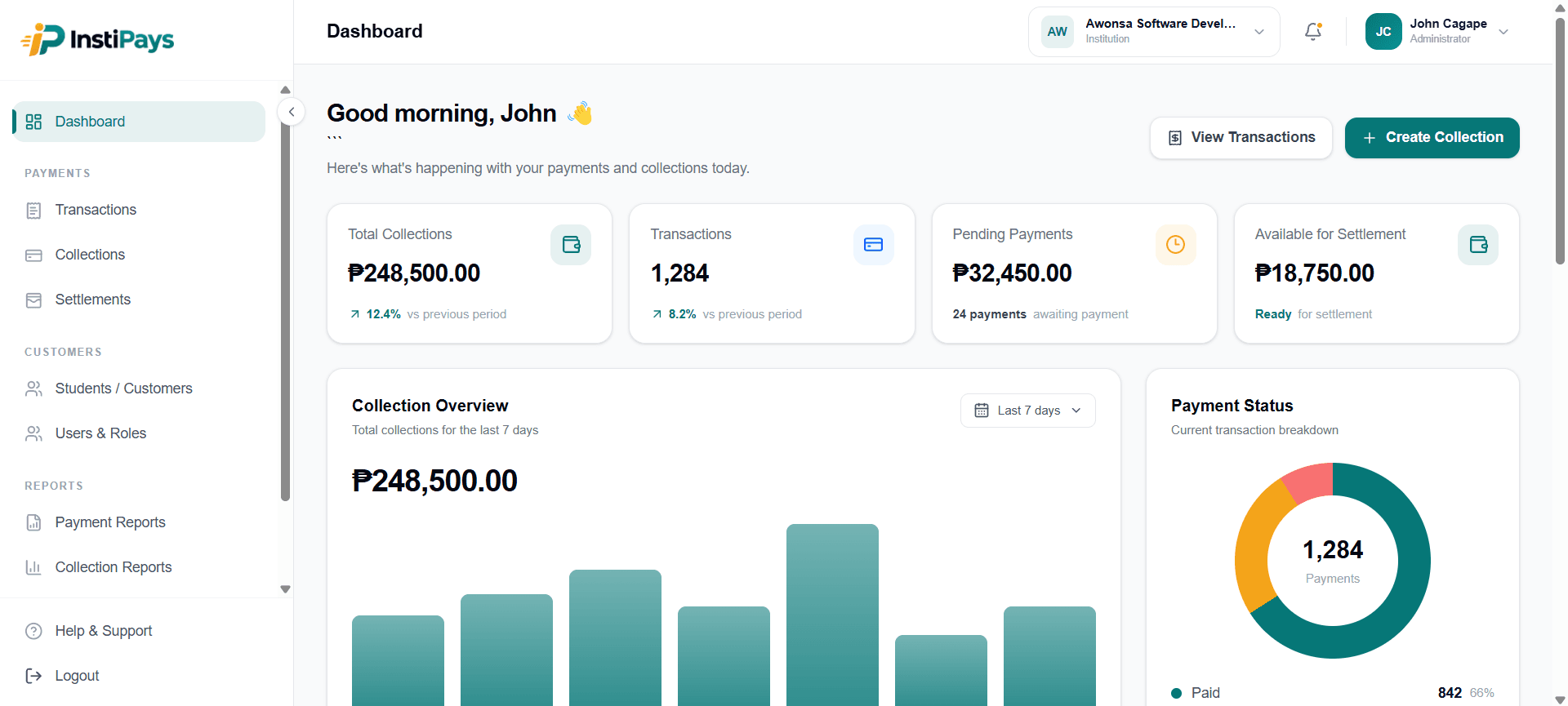Click the Available for Settlement wallet icon
This screenshot has height=706, width=1568.
coord(1478,245)
